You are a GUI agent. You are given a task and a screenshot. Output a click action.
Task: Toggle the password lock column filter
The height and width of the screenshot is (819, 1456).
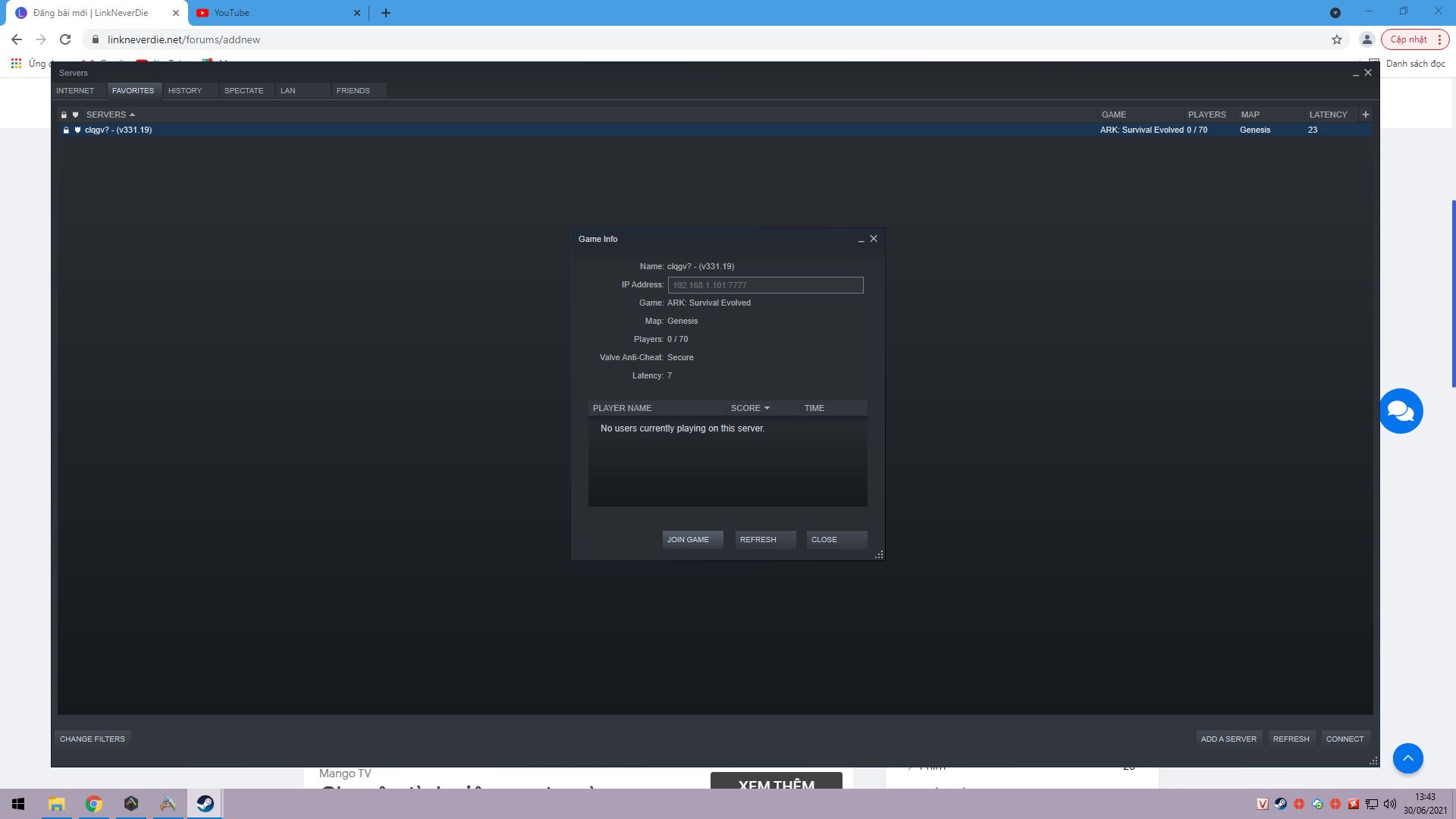(64, 115)
